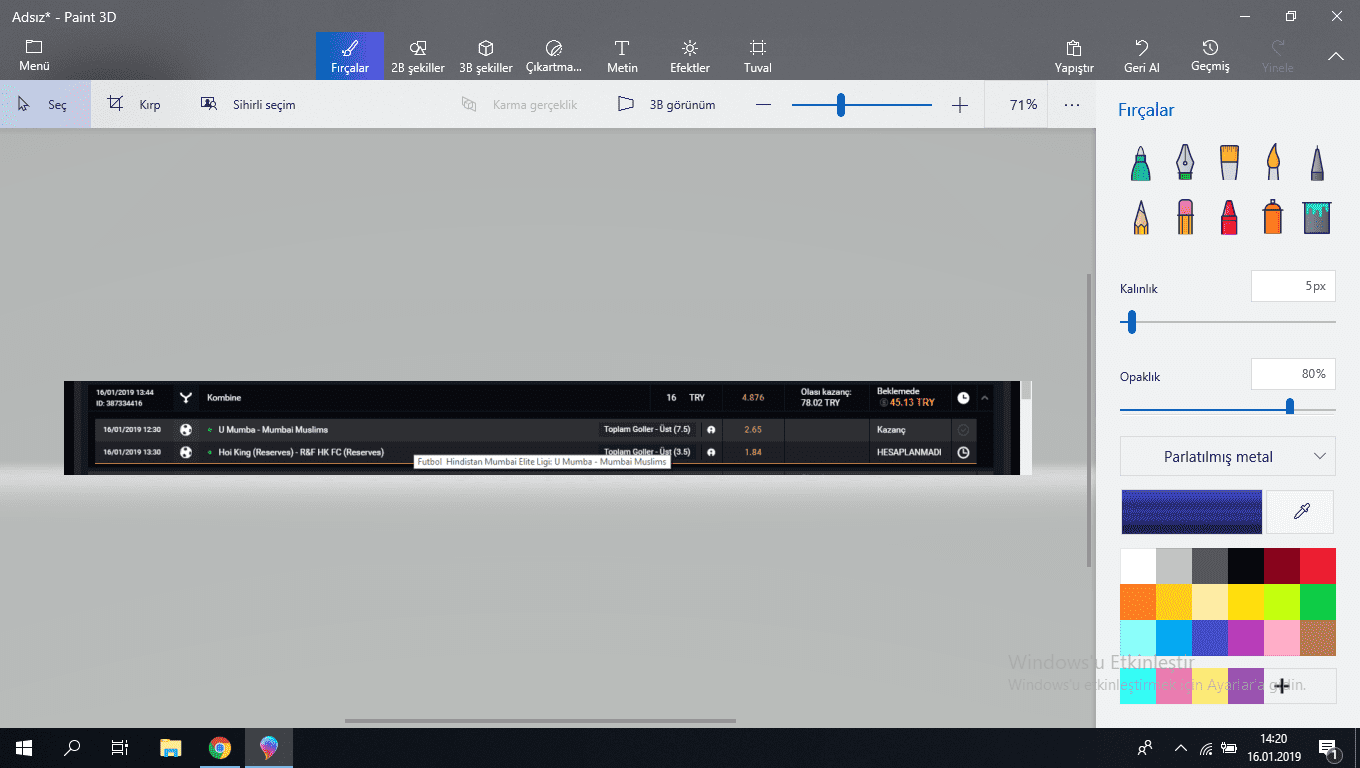This screenshot has width=1360, height=768.
Task: Collapse the ribbon with the chevron
Action: 1336,57
